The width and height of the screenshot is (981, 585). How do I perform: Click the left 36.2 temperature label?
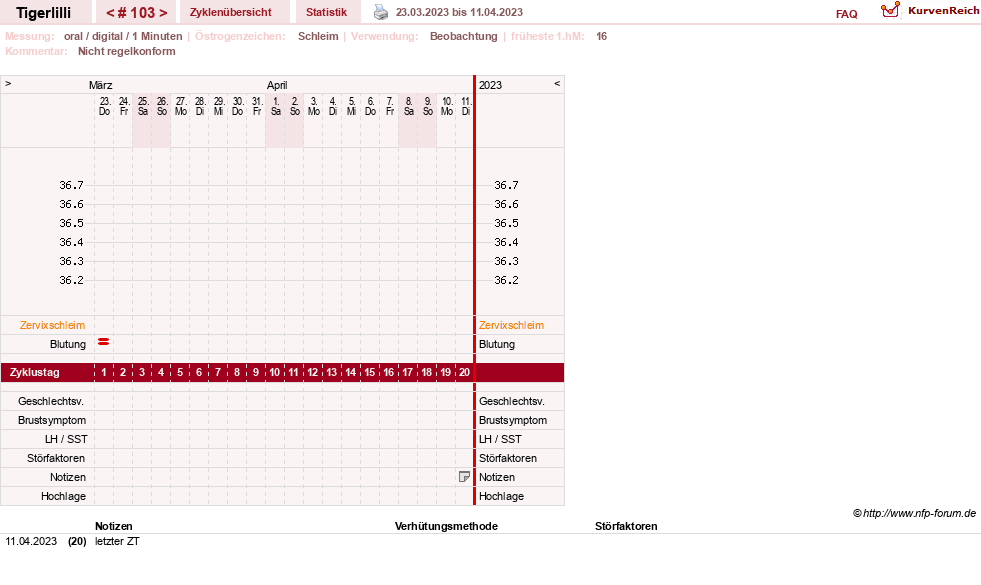coord(71,280)
